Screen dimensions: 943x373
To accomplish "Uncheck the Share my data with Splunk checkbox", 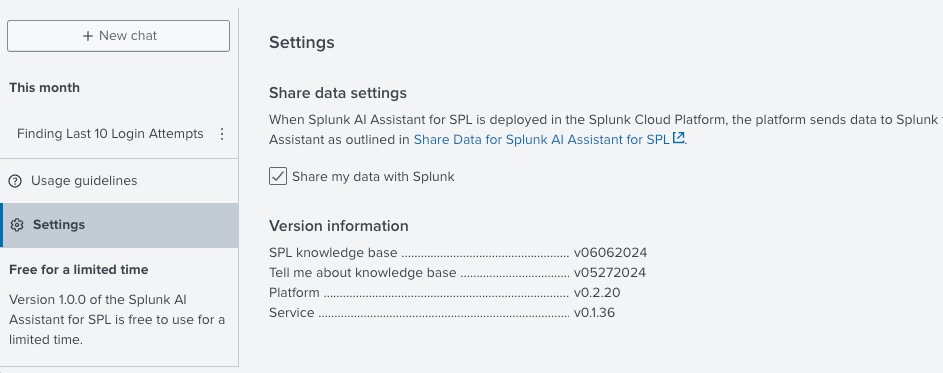I will (278, 176).
